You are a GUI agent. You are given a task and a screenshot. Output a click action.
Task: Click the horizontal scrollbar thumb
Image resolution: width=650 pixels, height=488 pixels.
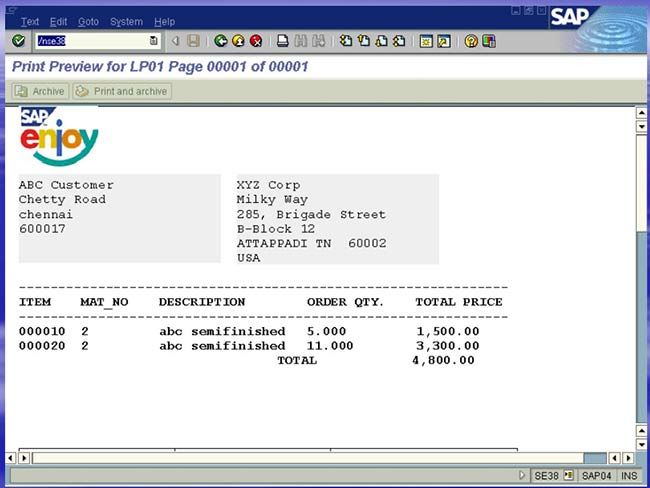pyautogui.click(x=308, y=458)
